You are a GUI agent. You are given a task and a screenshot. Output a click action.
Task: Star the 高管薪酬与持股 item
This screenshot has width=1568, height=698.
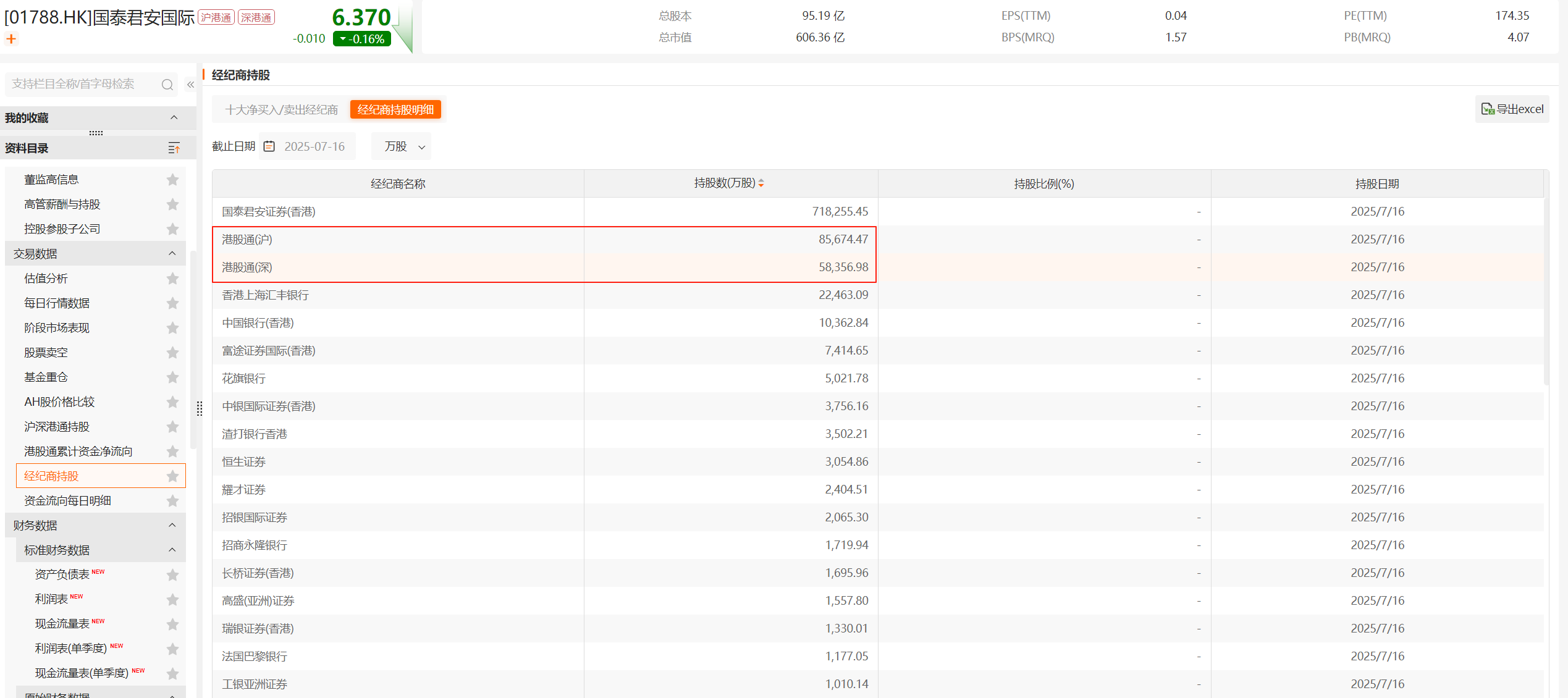(x=172, y=204)
